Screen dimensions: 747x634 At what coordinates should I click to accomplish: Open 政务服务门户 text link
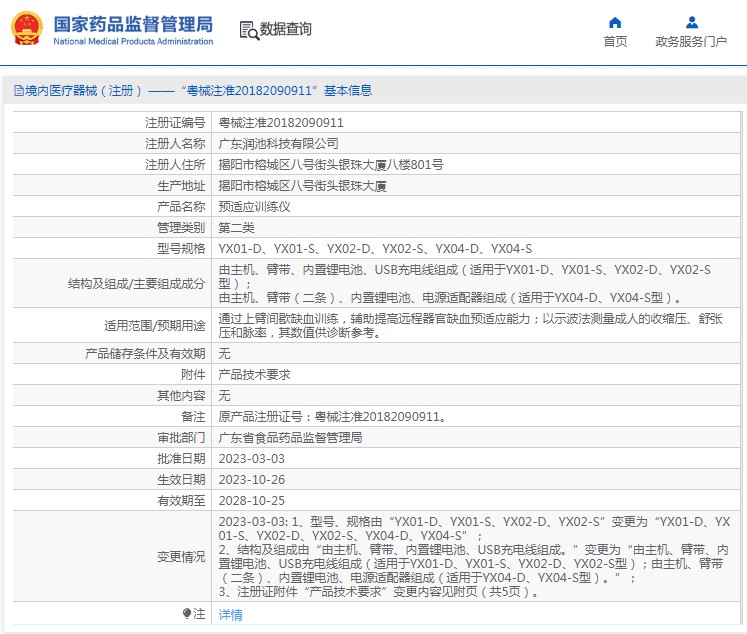(691, 41)
